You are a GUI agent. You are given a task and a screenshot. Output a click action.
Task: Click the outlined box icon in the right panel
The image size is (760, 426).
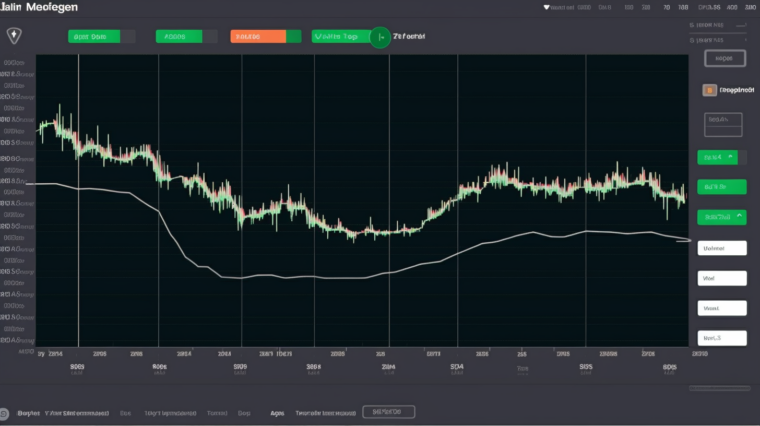pos(724,124)
